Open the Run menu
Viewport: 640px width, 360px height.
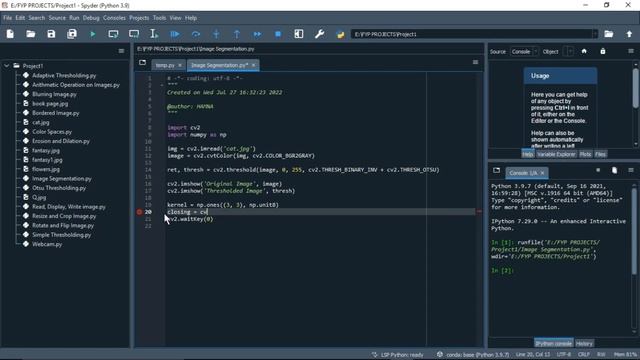(x=74, y=18)
